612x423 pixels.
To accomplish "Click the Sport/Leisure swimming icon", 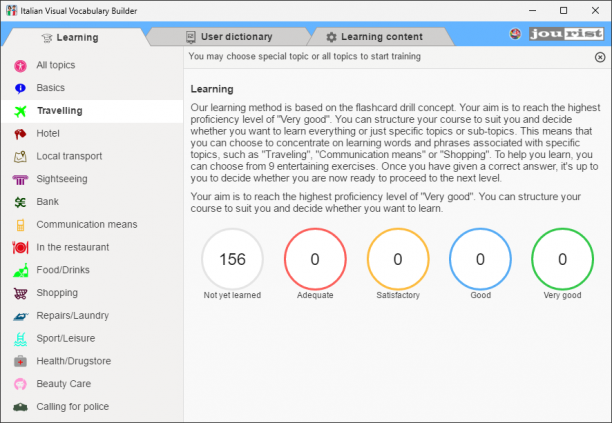I will (20, 339).
